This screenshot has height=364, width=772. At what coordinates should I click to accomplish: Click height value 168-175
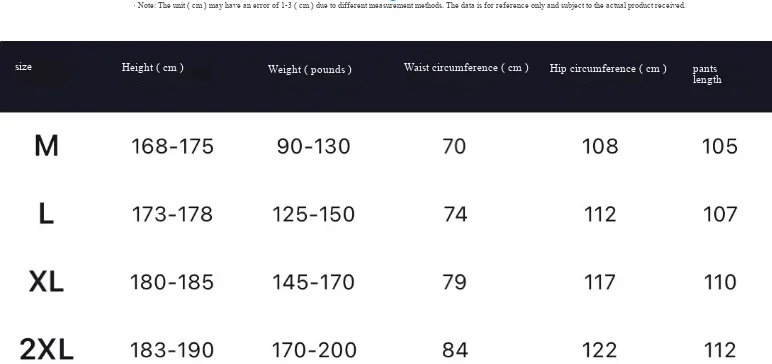[172, 146]
